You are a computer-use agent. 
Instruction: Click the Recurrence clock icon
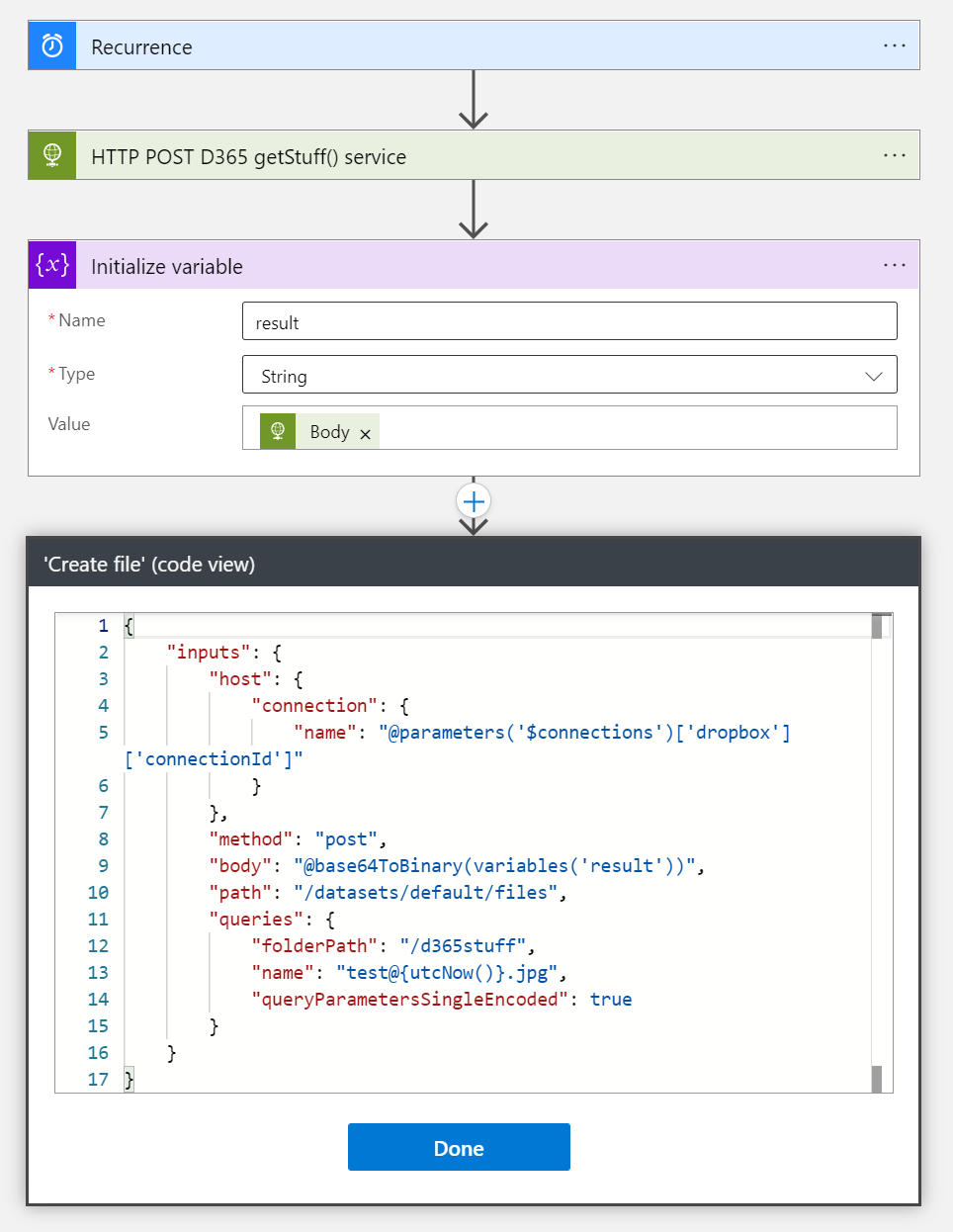(52, 45)
